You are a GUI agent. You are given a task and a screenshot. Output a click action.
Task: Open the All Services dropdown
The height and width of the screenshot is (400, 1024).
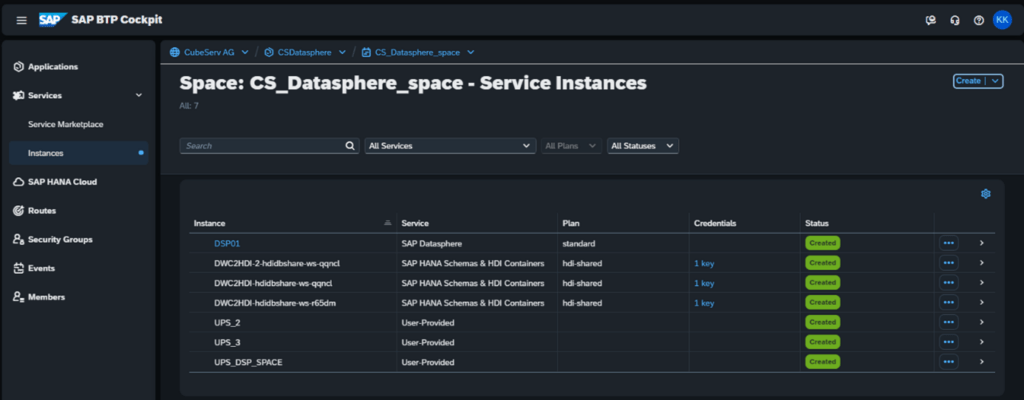tap(450, 146)
